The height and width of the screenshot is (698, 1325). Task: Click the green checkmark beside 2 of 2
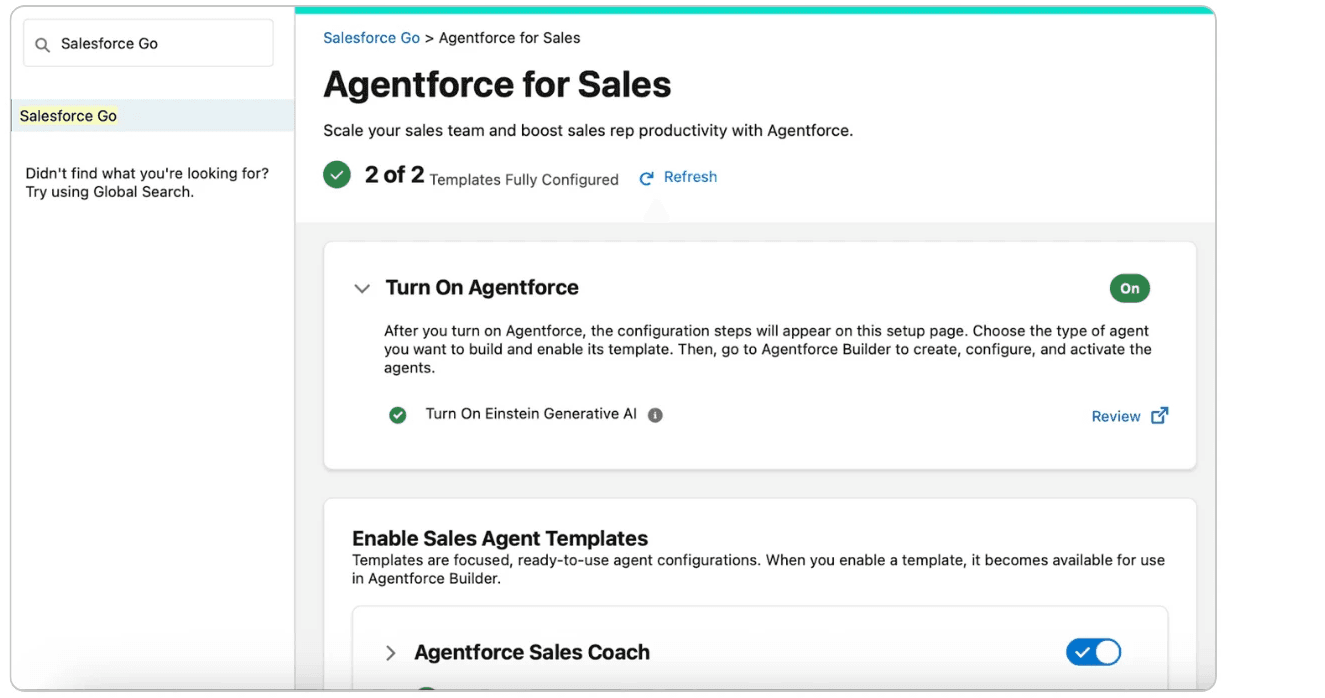click(337, 176)
